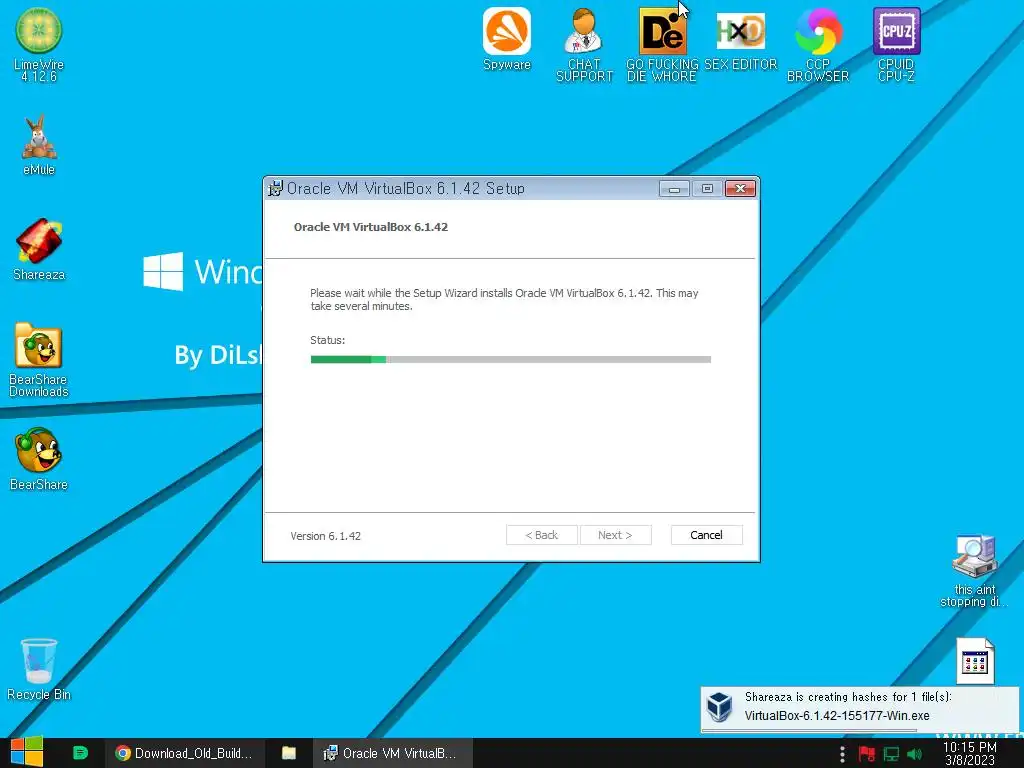The width and height of the screenshot is (1024, 768).
Task: Select the Spyware desktop icon
Action: (x=507, y=39)
